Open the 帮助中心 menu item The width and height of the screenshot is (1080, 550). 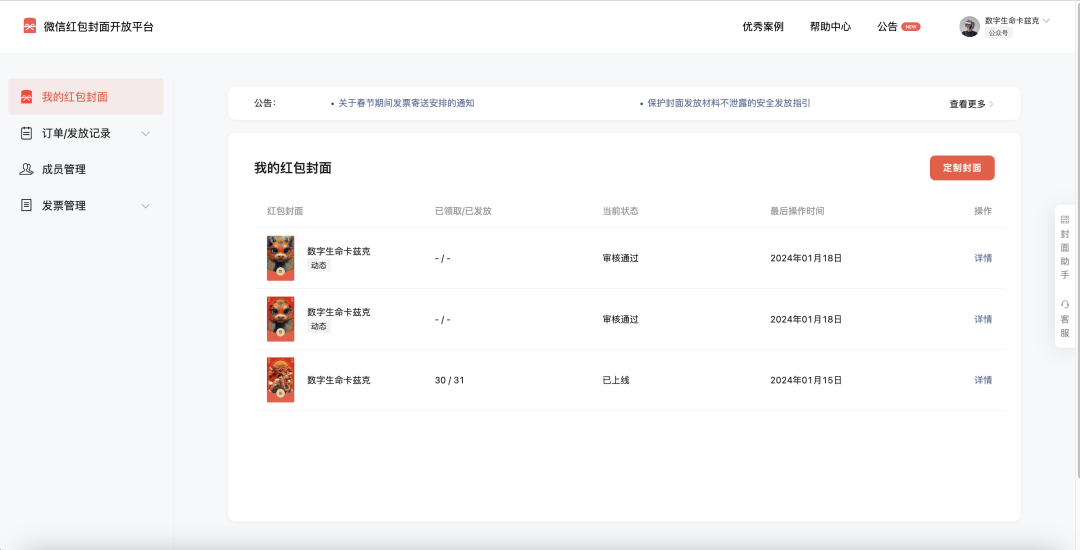click(830, 27)
